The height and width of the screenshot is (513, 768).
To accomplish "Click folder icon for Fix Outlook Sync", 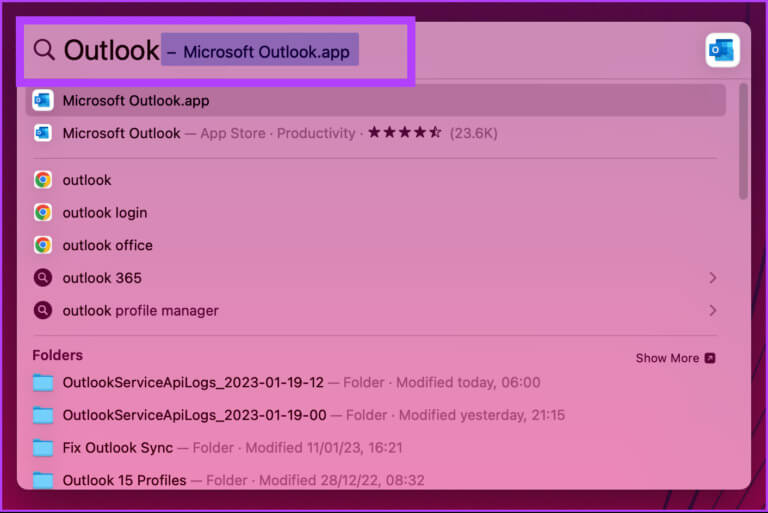I will (x=43, y=447).
